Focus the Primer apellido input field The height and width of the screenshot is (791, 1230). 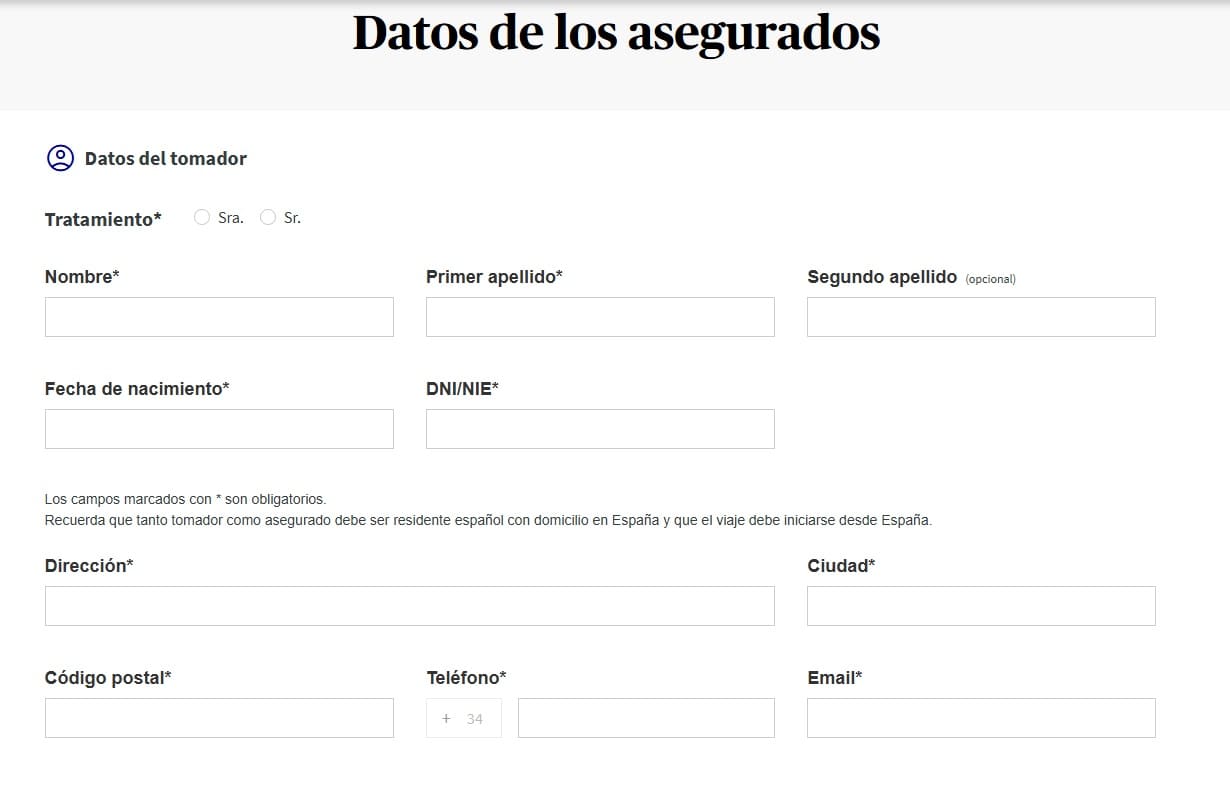tap(600, 317)
